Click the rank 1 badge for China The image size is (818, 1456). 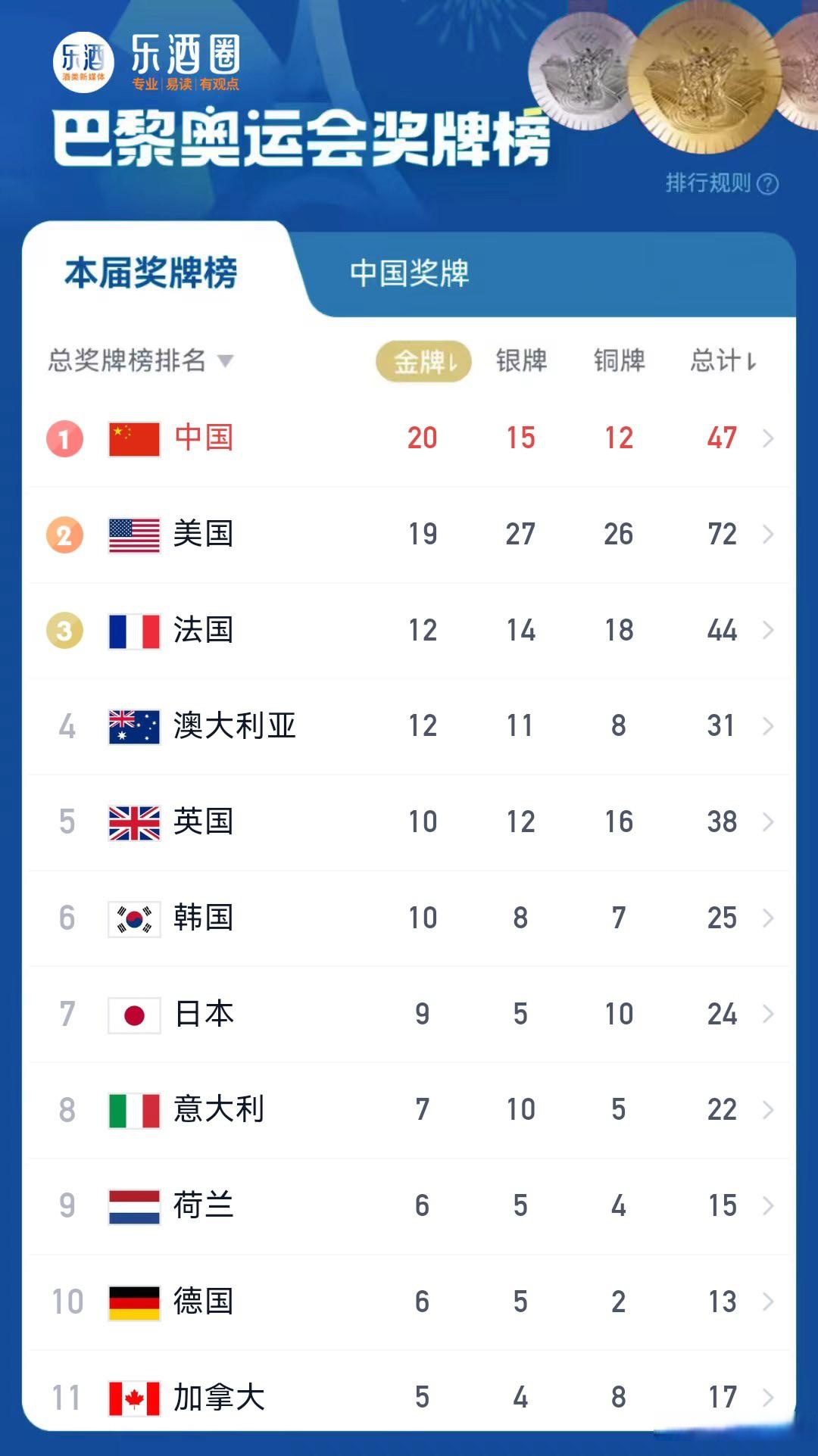[x=67, y=438]
